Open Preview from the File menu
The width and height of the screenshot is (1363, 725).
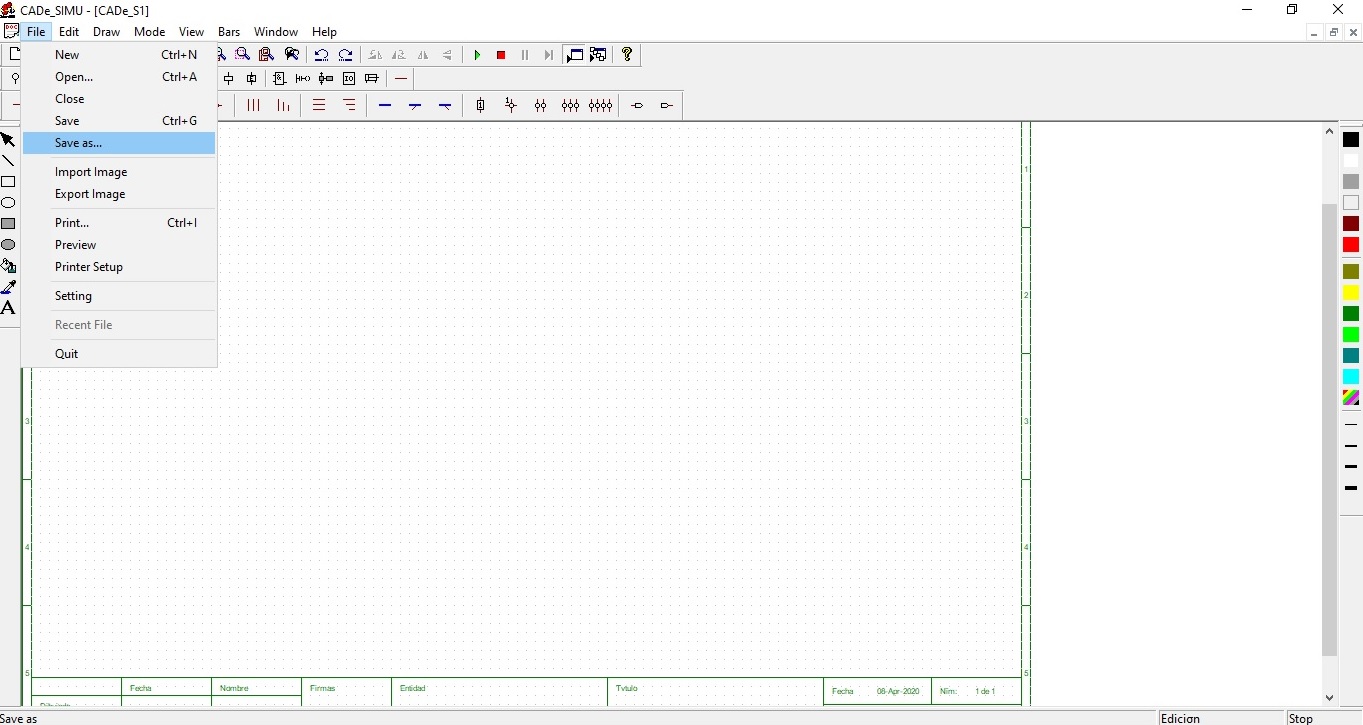(119, 245)
